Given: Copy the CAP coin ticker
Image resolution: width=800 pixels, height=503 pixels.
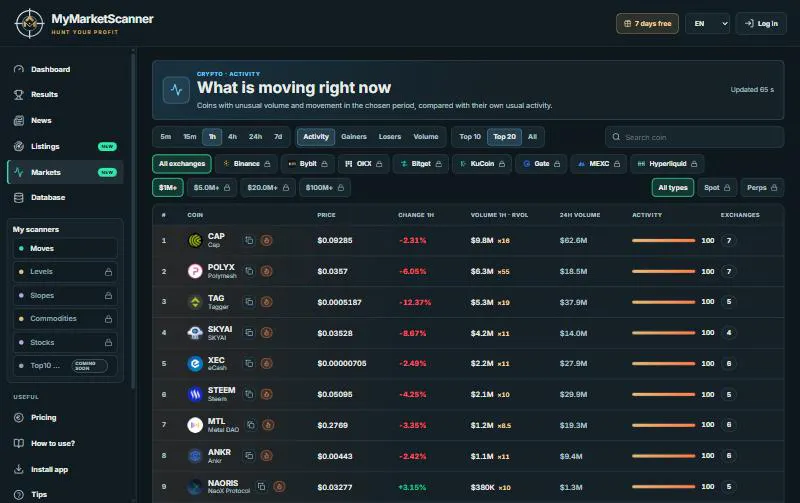Looking at the screenshot, I should pyautogui.click(x=249, y=240).
